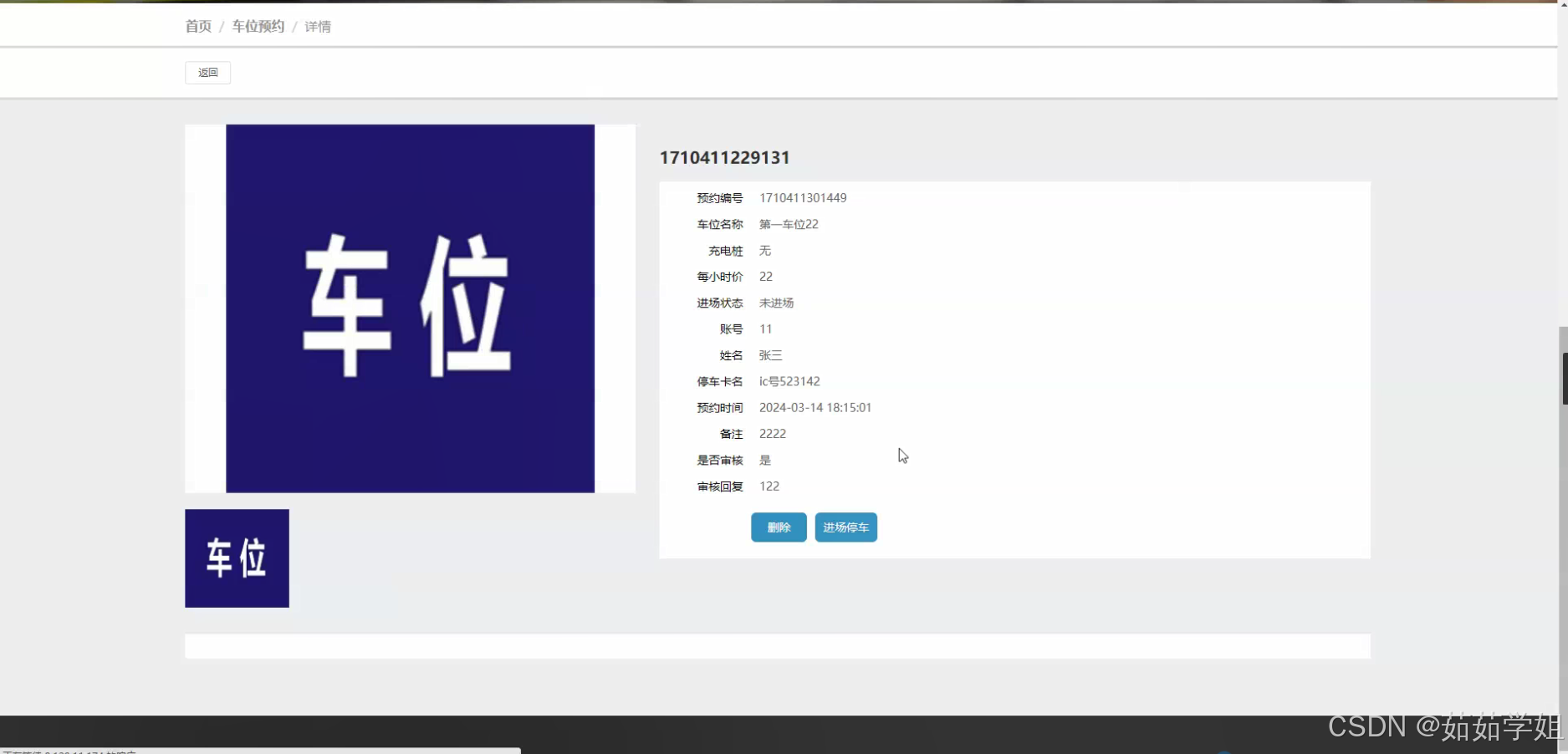
Task: Select the 详情 breadcrumb item
Action: click(317, 26)
